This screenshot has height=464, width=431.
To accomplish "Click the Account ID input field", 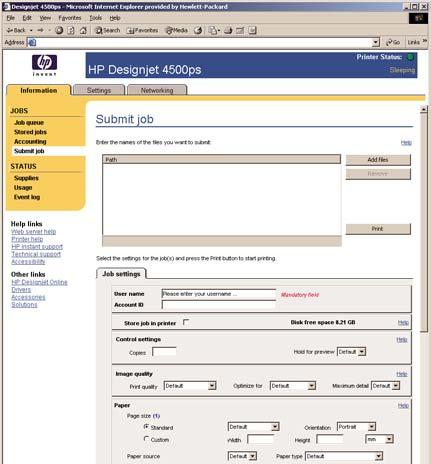I will click(219, 305).
